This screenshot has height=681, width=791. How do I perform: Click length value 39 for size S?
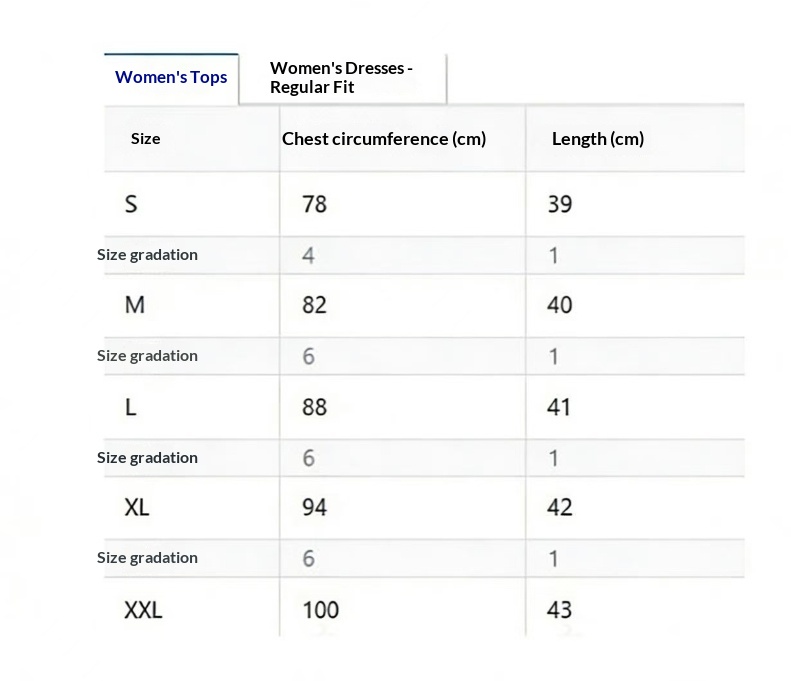click(560, 204)
